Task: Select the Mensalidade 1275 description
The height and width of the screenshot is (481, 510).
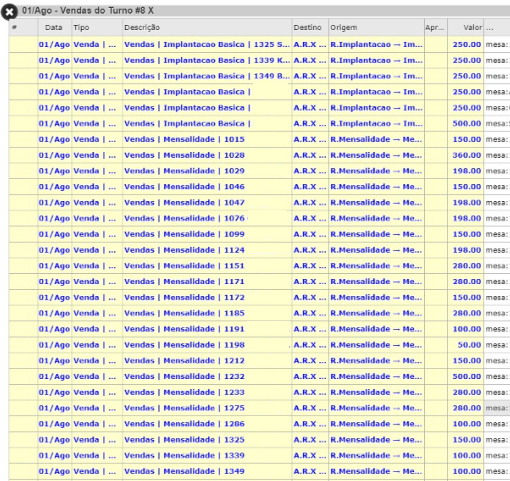Action: (184, 408)
